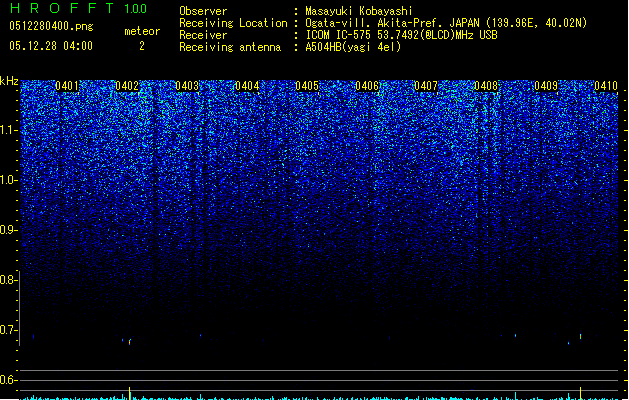Click the Ogata-vill. Akita-Pref. JAPAN location text
Viewport: 629px width, 400px height.
pyautogui.click(x=446, y=23)
